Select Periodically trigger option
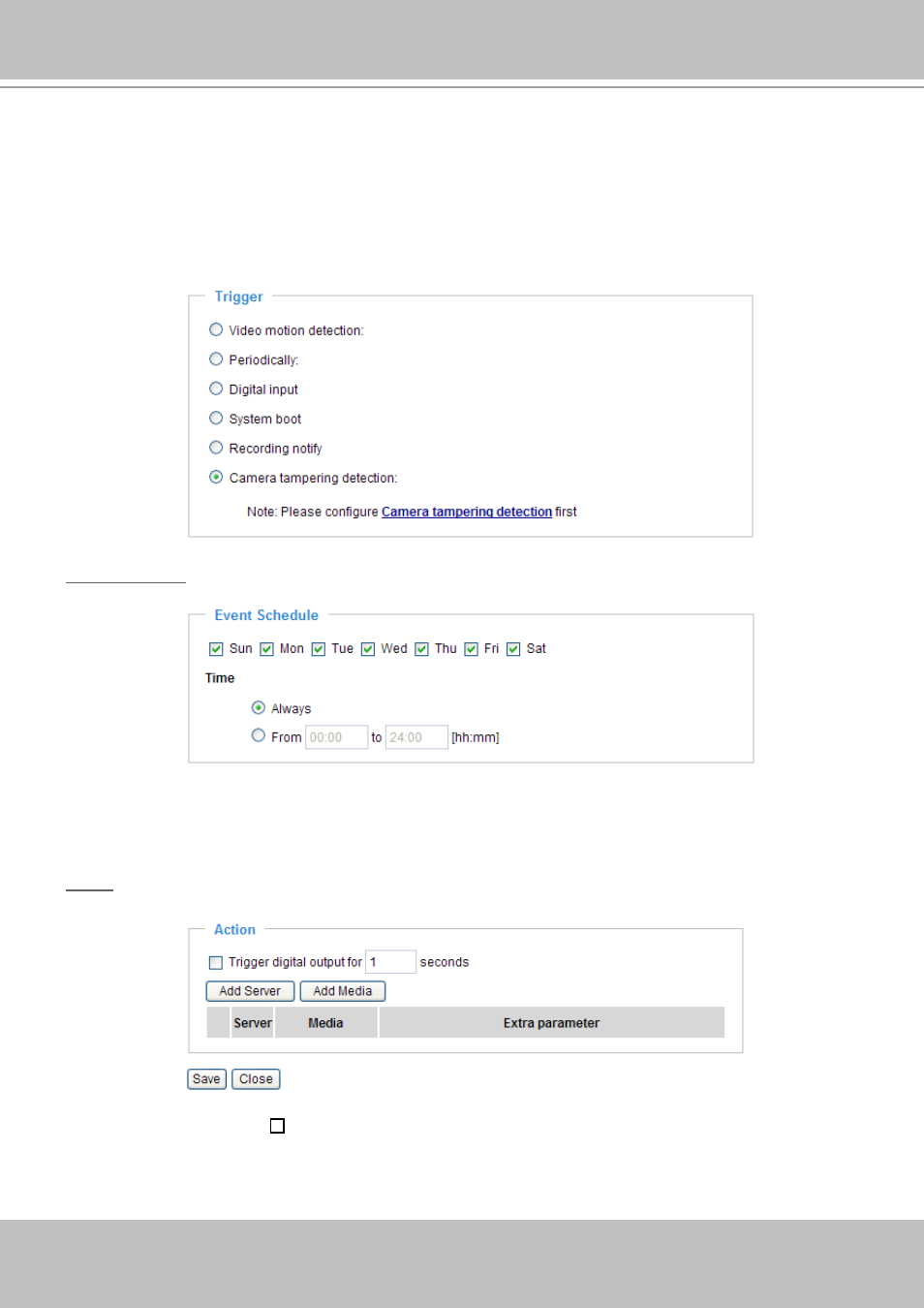Image resolution: width=924 pixels, height=1308 pixels. click(x=216, y=359)
